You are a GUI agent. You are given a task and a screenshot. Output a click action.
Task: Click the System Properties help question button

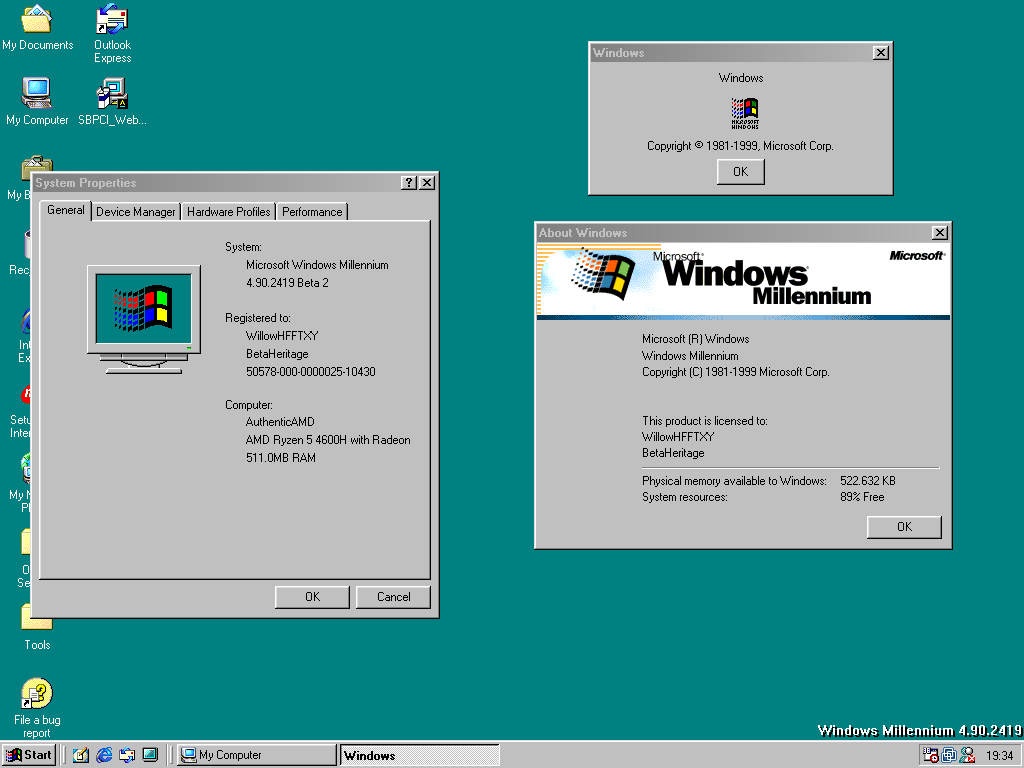408,183
